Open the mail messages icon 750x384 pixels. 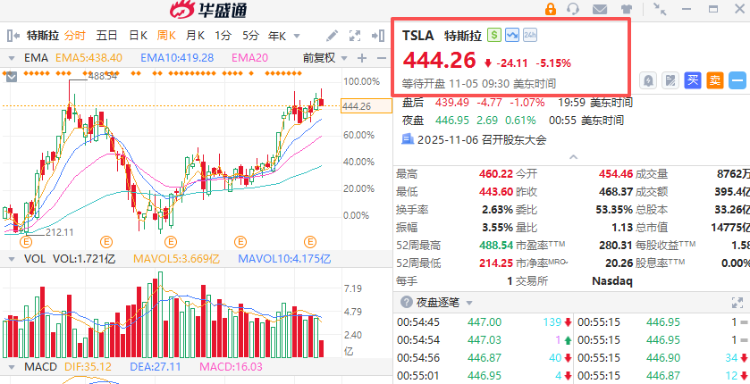600,9
